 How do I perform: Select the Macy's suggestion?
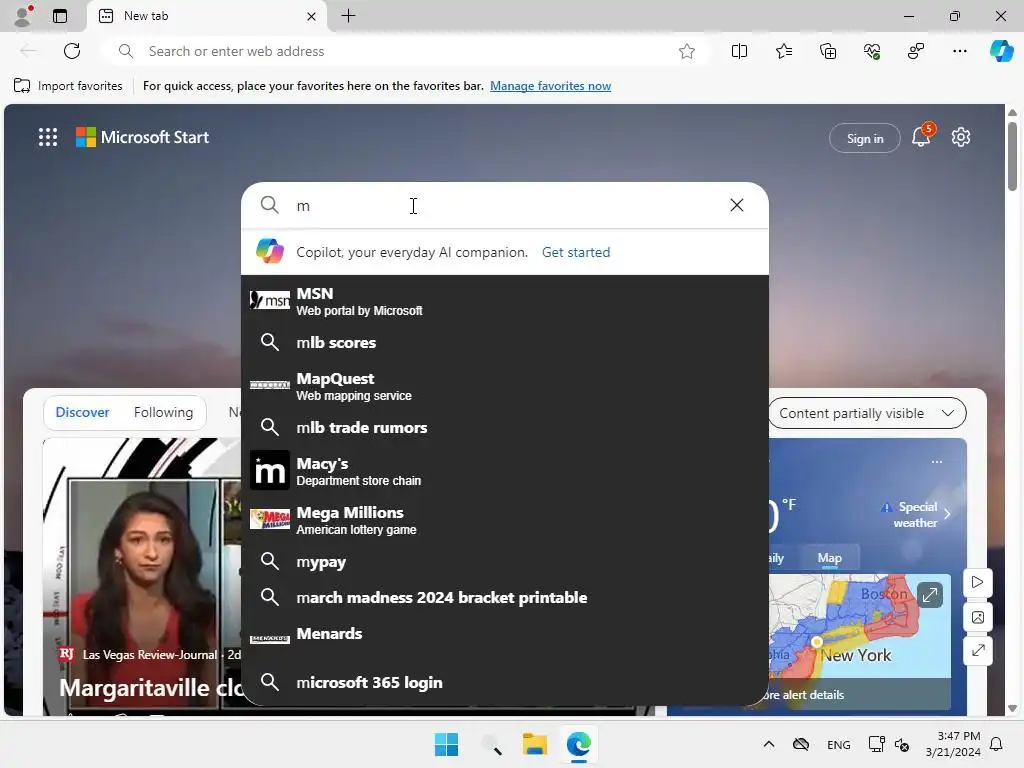tap(505, 470)
